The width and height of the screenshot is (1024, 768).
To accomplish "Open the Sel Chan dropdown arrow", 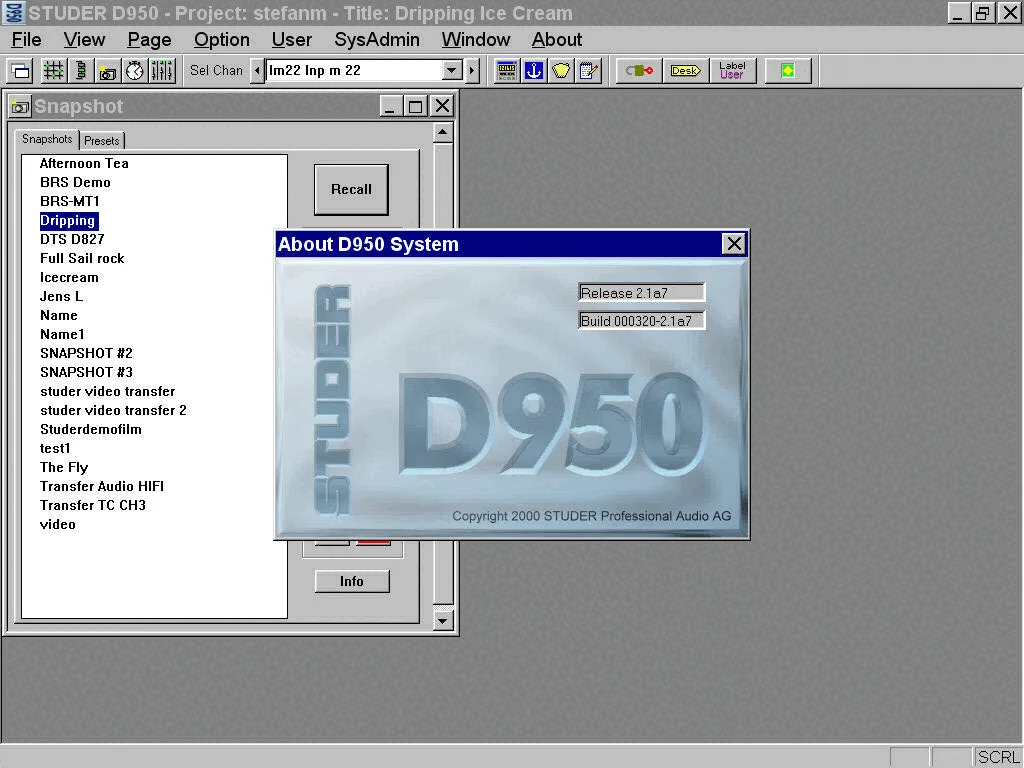I will click(x=451, y=71).
